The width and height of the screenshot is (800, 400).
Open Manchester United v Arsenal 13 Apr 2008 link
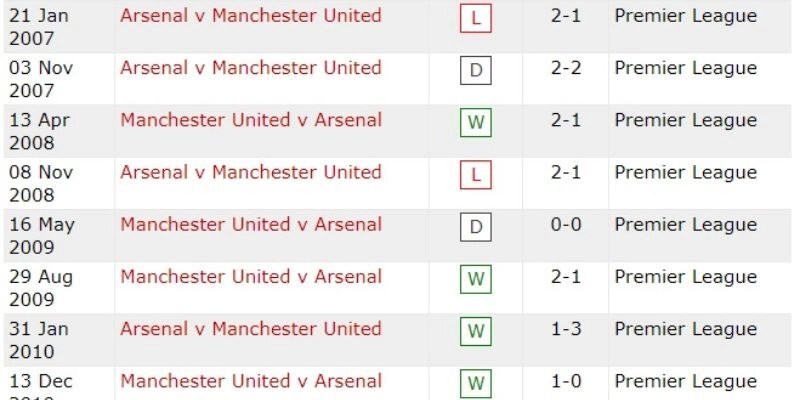pyautogui.click(x=251, y=120)
